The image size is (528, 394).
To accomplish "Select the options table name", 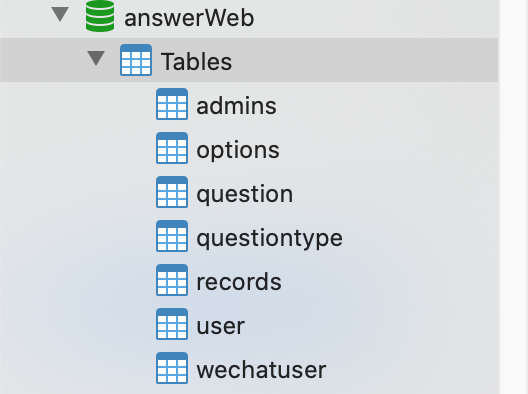I will point(238,151).
